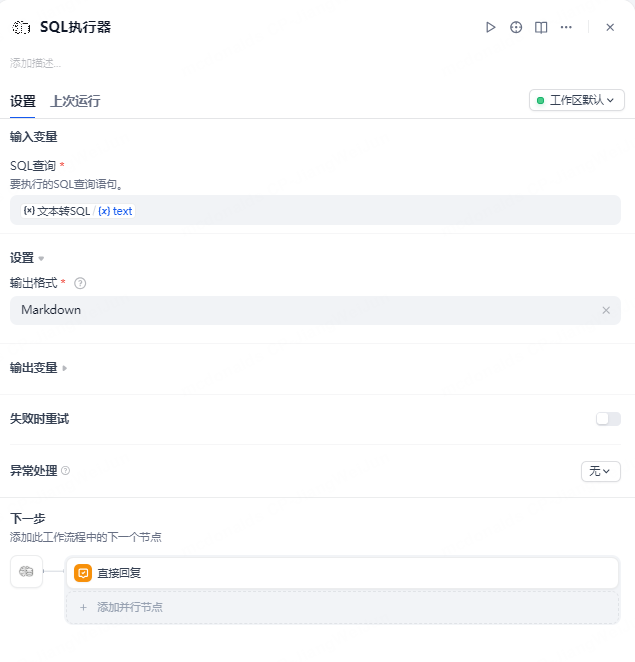This screenshot has height=662, width=635.
Task: Click the SQL查询 variable input field
Action: click(x=370, y=211)
